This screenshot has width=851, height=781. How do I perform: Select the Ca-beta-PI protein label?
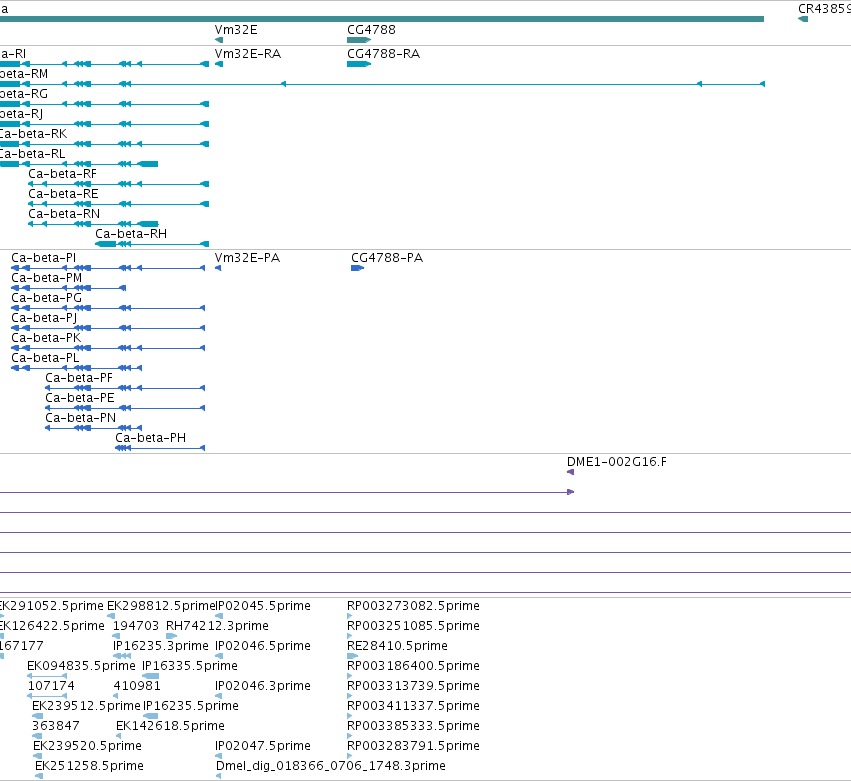[x=43, y=258]
